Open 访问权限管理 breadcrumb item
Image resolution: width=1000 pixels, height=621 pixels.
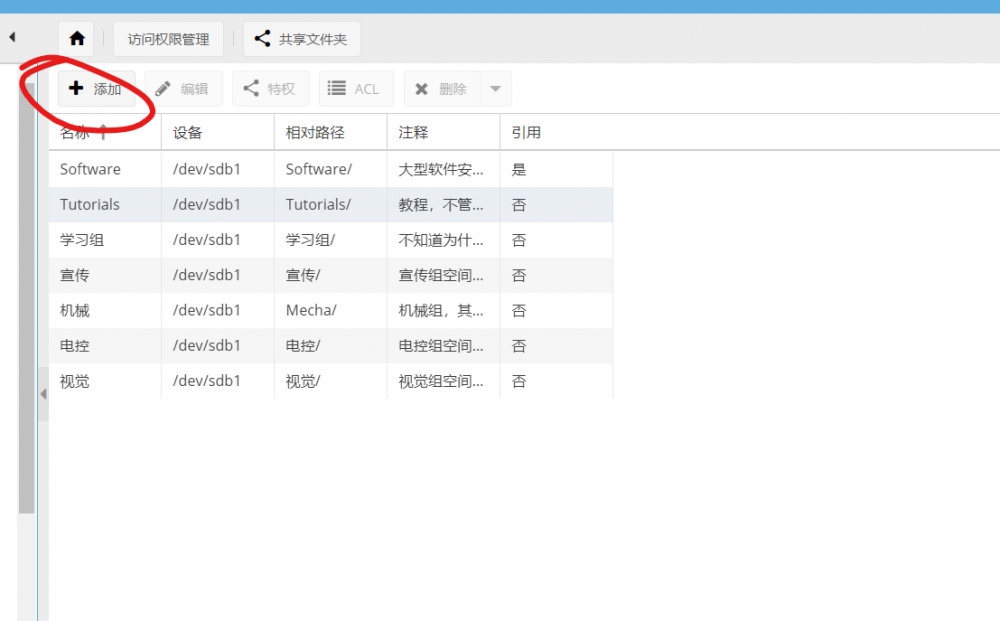(168, 39)
